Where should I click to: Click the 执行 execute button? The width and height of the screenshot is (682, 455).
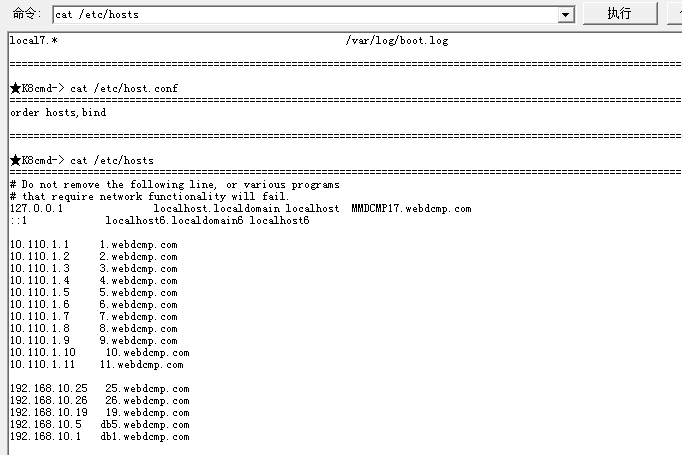619,13
